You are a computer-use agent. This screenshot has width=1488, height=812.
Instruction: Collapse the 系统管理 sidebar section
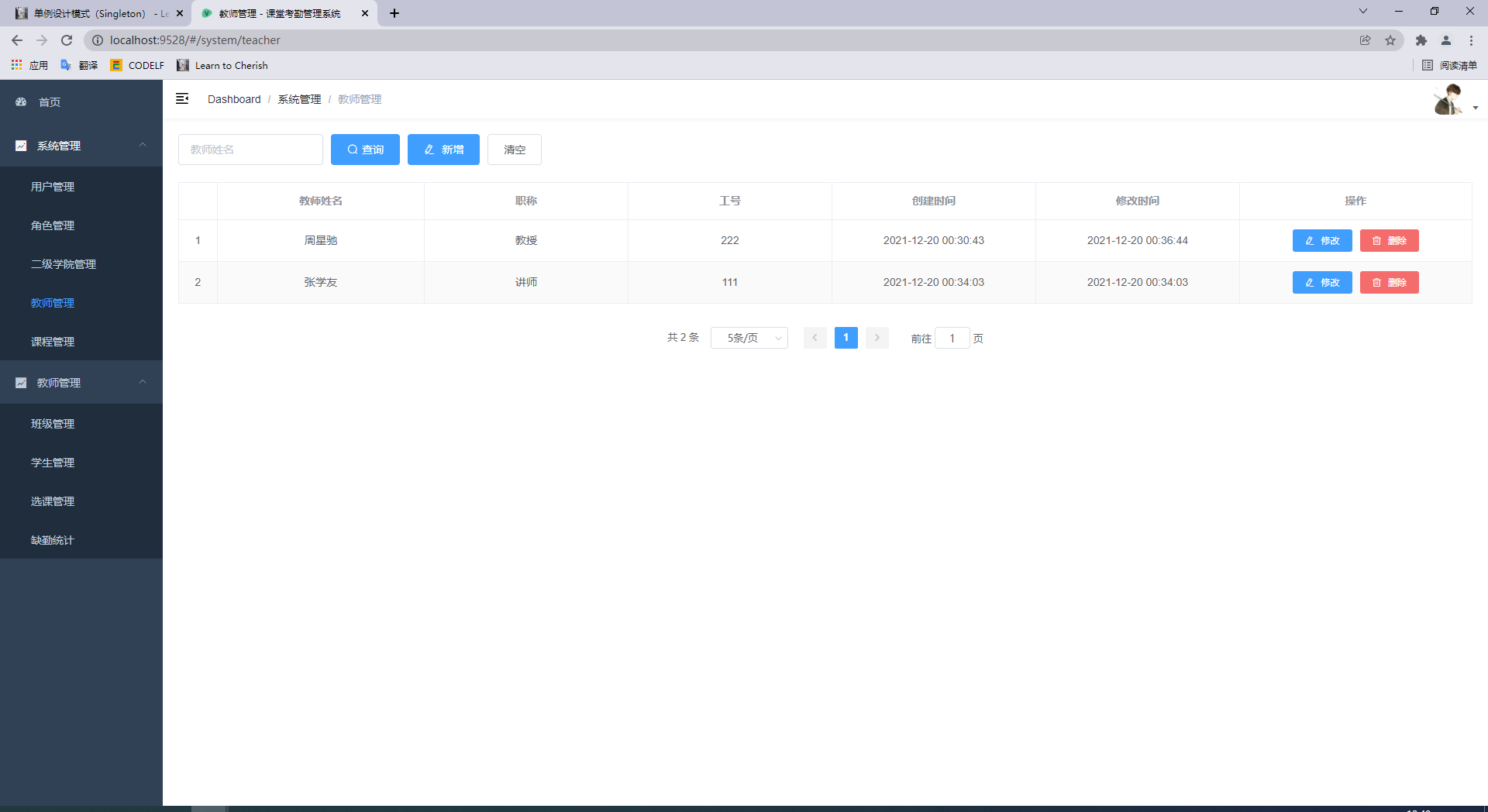coord(143,145)
